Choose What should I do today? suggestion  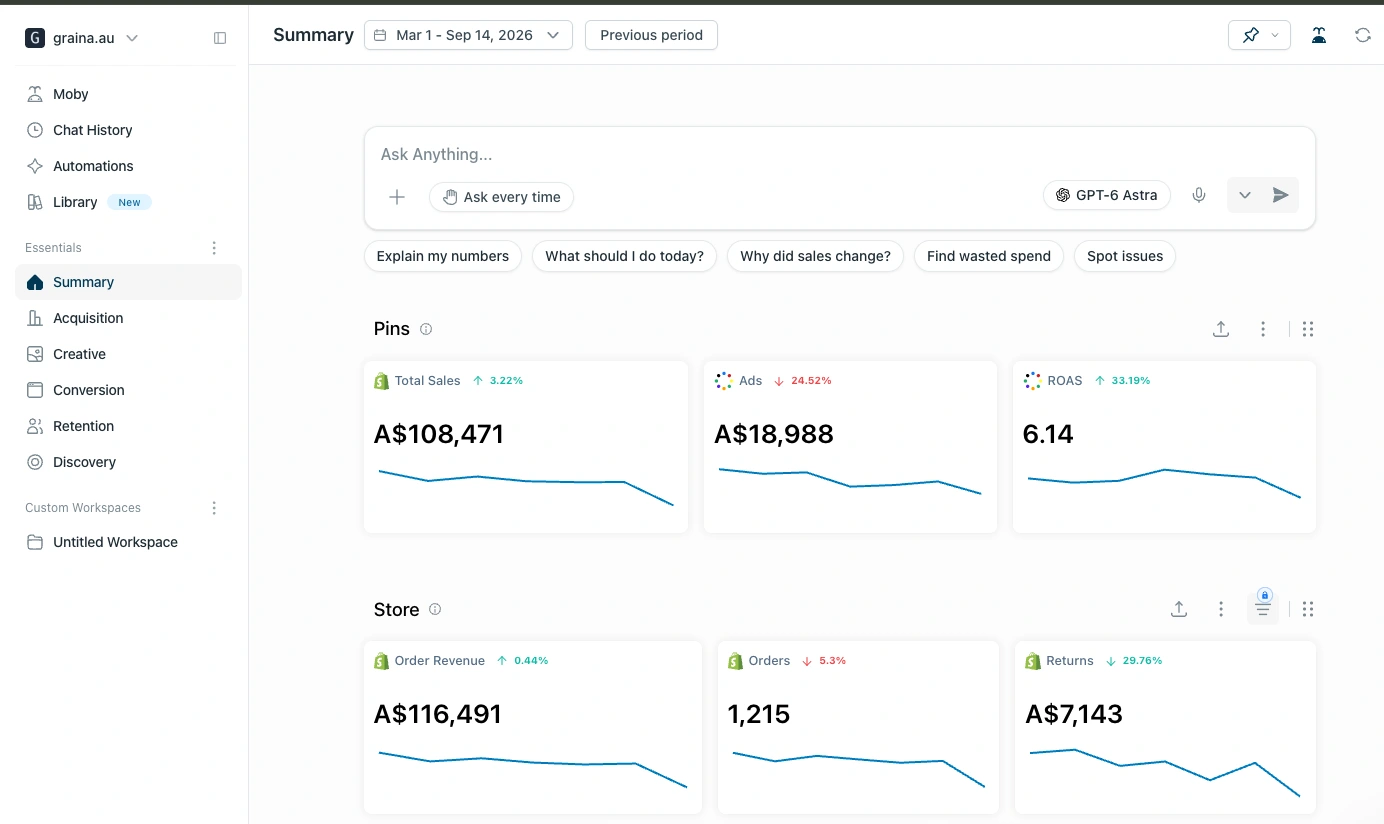point(625,256)
